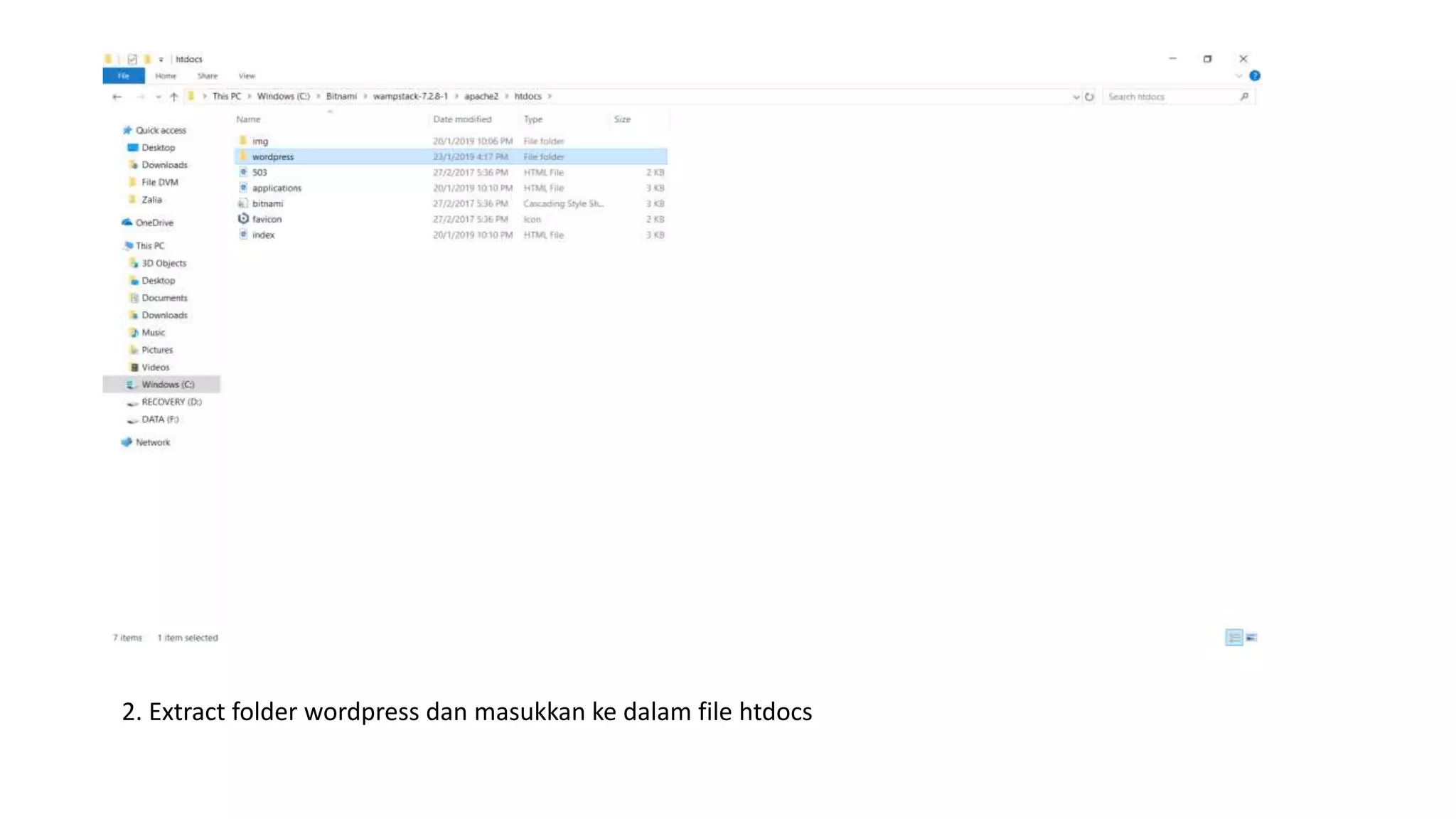The height and width of the screenshot is (819, 1456).
Task: Sort by Type column header
Action: pyautogui.click(x=533, y=119)
